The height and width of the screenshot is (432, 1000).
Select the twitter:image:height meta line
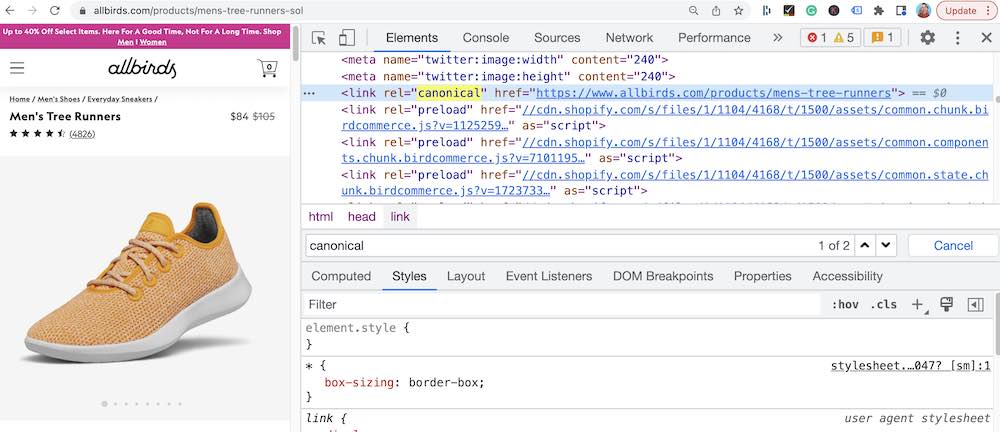click(x=508, y=77)
